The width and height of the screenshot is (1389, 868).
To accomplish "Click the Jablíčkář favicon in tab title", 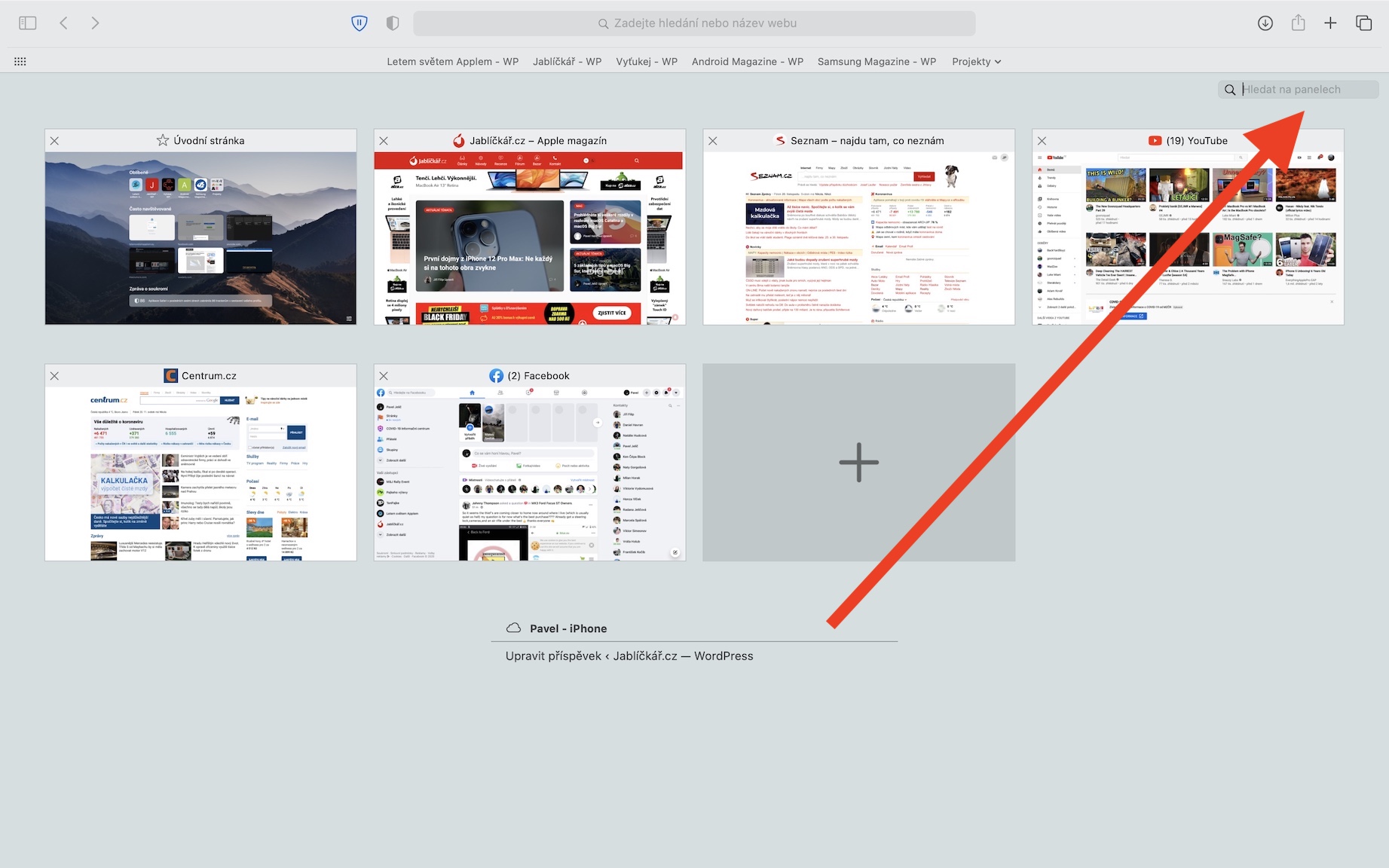I will coord(459,141).
